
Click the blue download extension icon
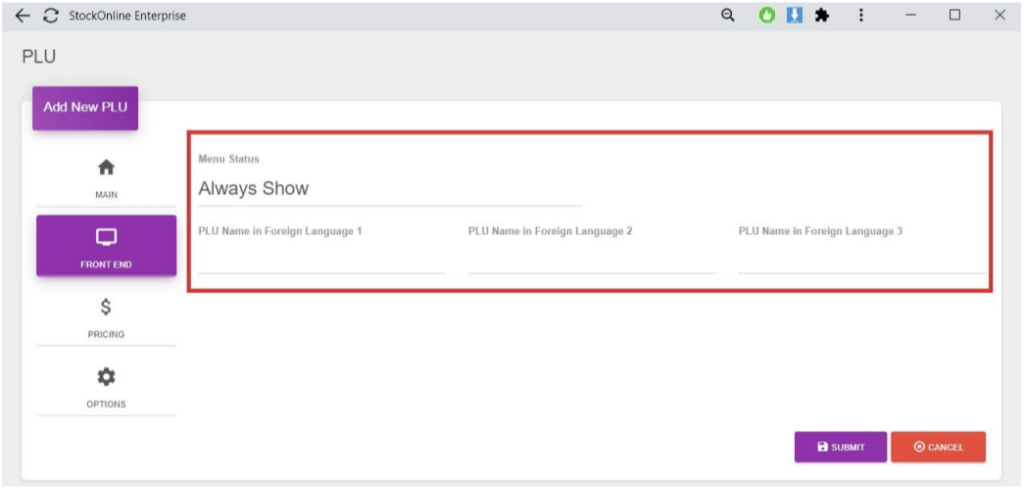tap(794, 16)
